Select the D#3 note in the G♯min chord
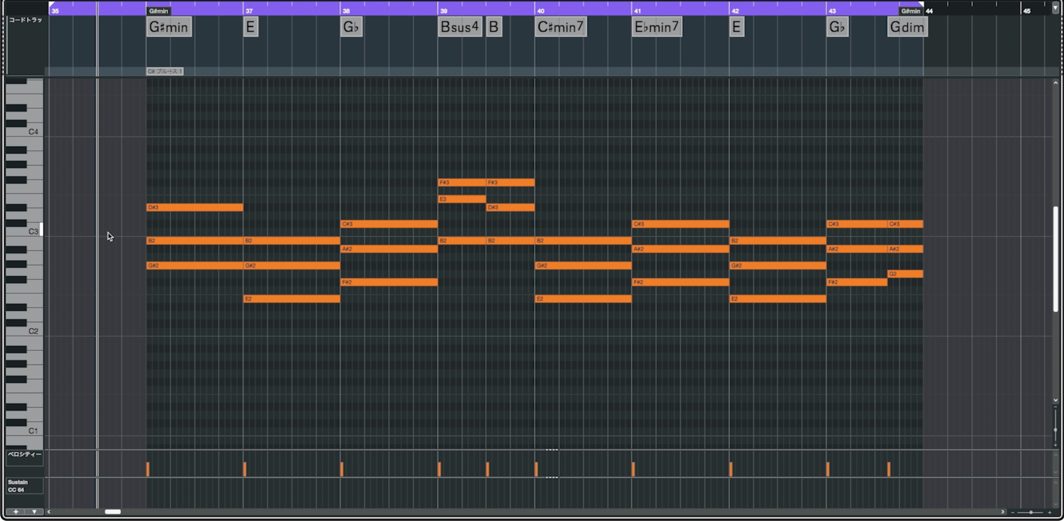This screenshot has width=1064, height=521. (x=195, y=207)
